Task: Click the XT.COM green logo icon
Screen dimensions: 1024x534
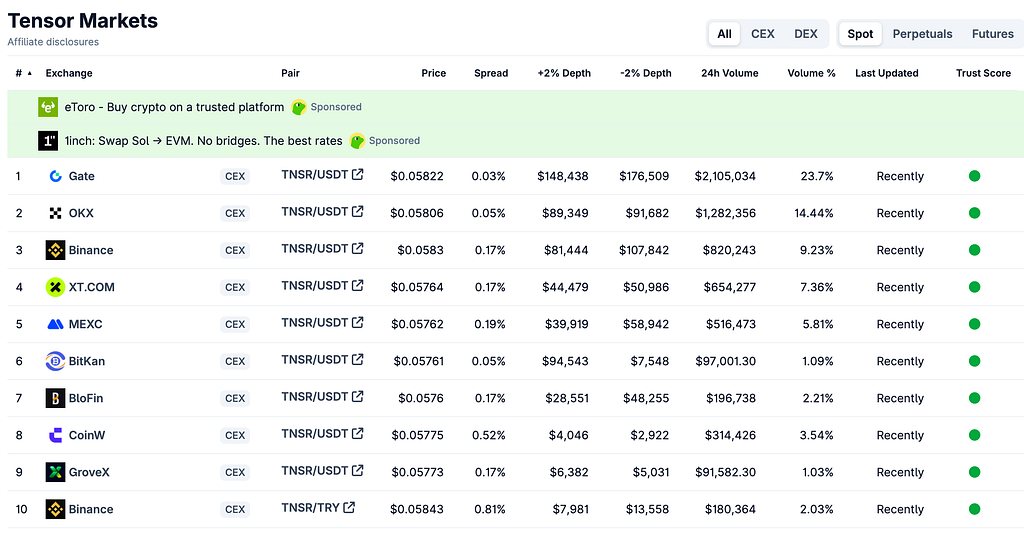Action: pos(56,287)
